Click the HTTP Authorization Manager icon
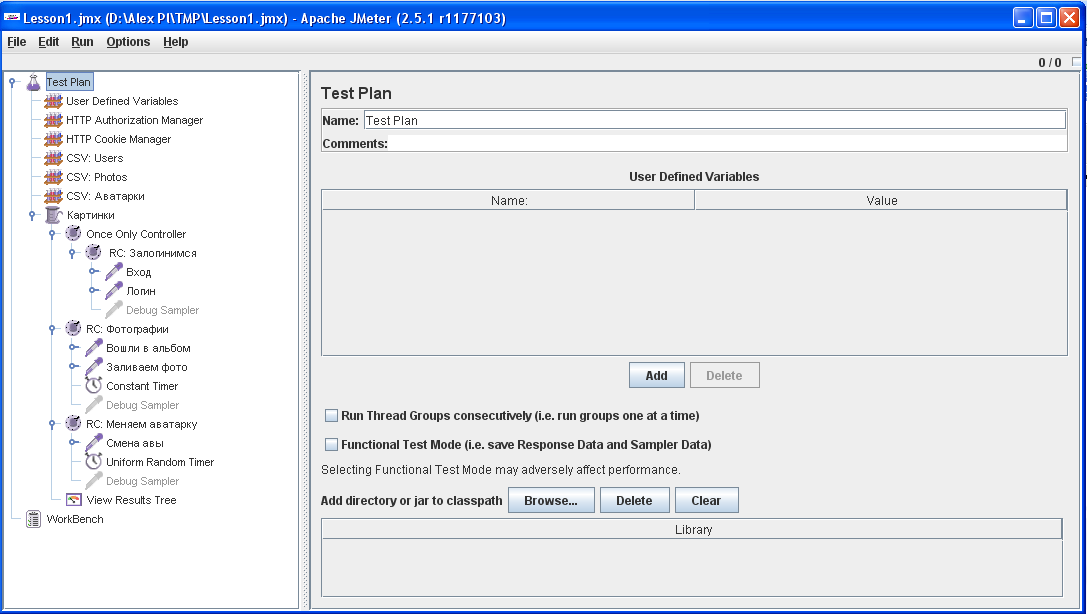Image resolution: width=1087 pixels, height=614 pixels. point(53,120)
